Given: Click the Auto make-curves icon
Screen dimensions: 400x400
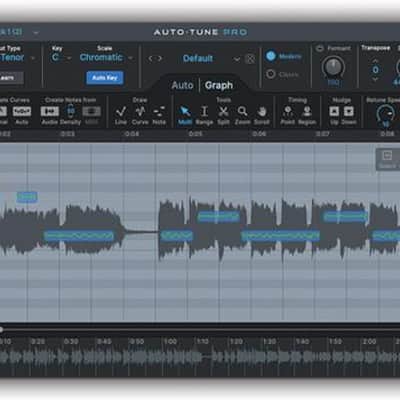Looking at the screenshot, I should [x=22, y=111].
